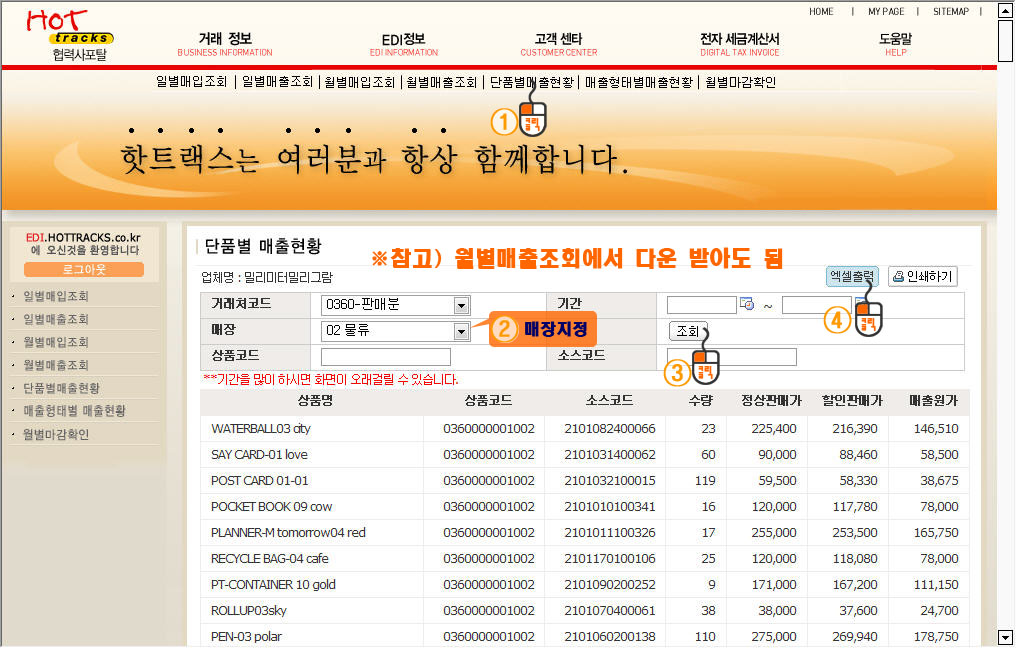Select the PT-CONTAINER 10 gold product name
This screenshot has width=1016, height=648.
(273, 584)
